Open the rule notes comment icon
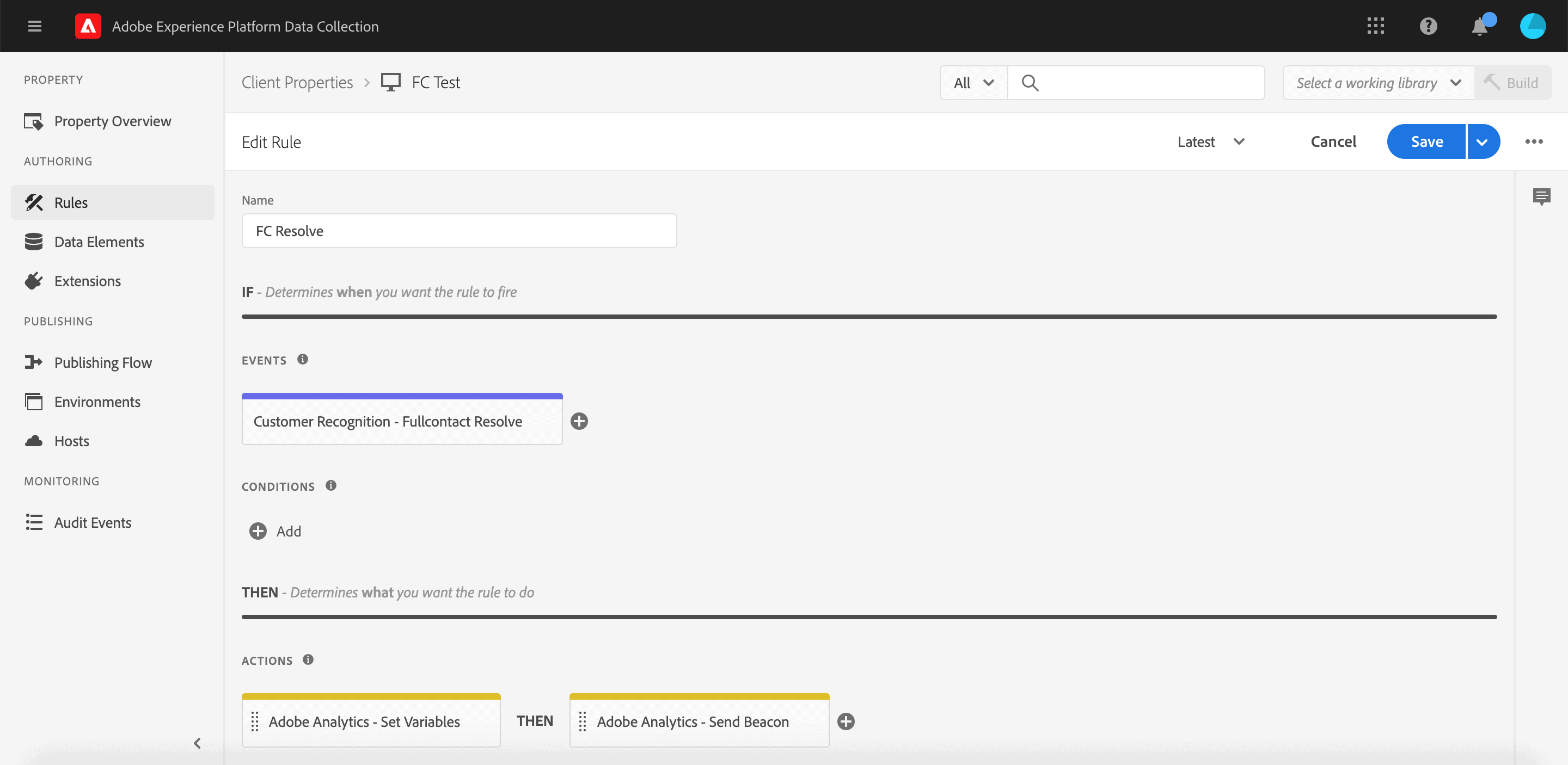 point(1541,196)
